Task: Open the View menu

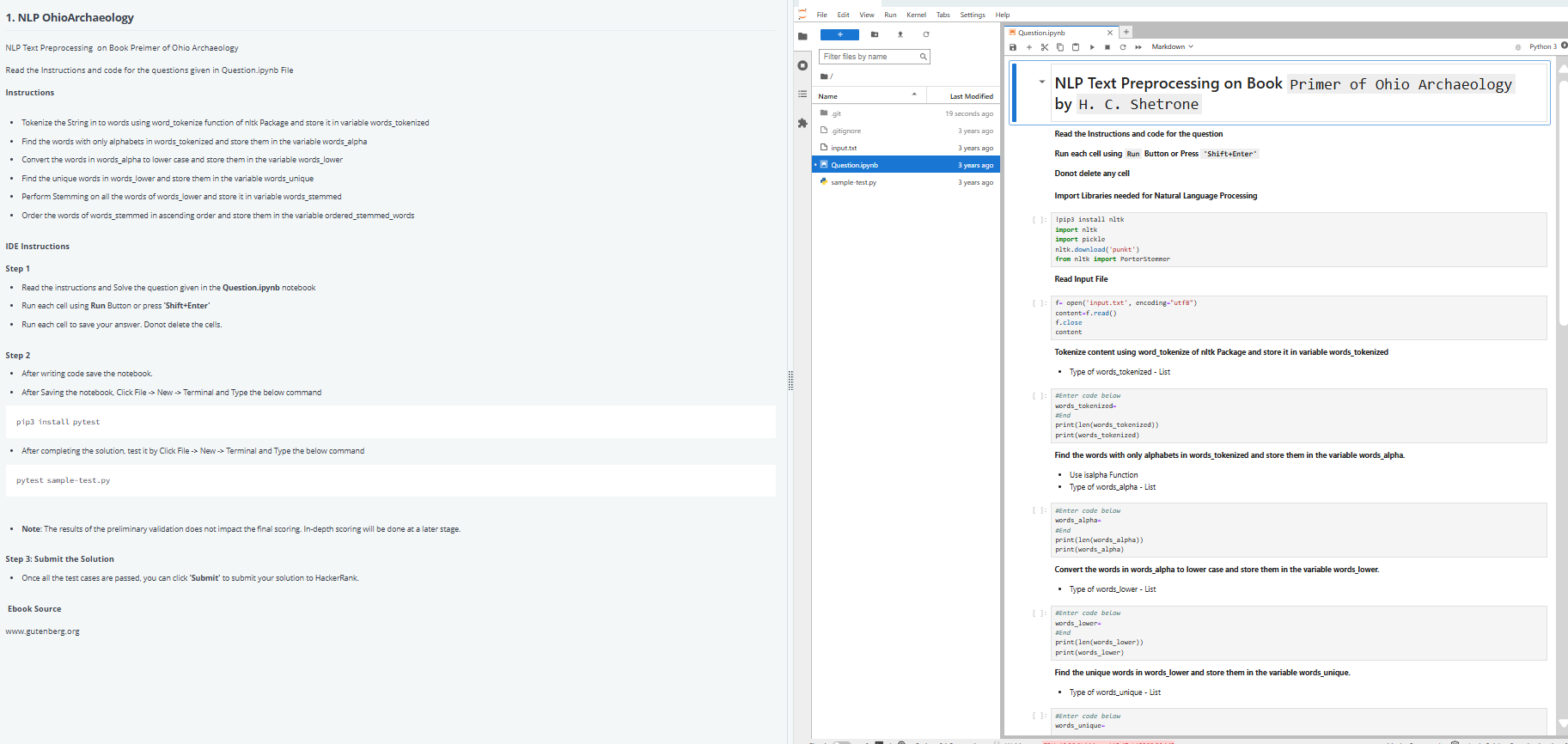Action: (x=867, y=15)
